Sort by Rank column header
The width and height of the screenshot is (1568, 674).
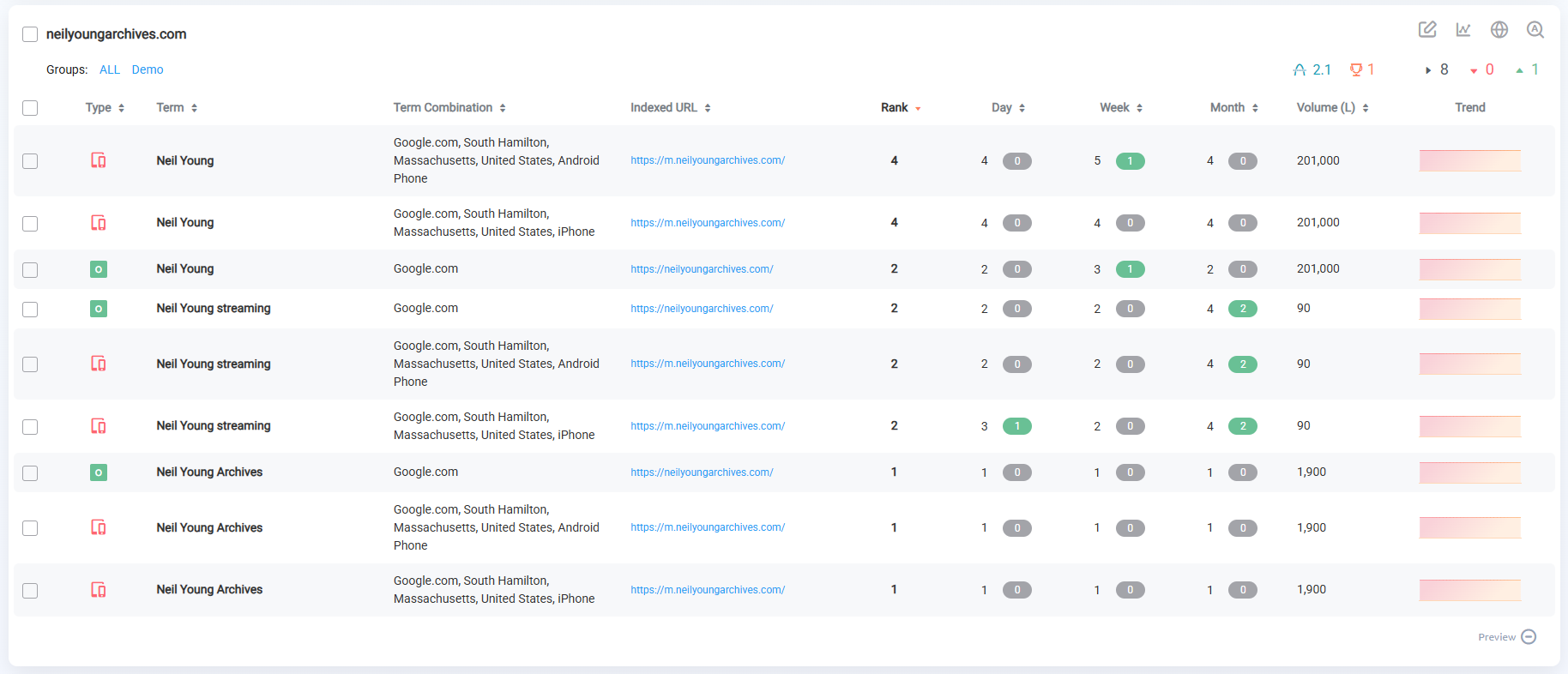pyautogui.click(x=901, y=108)
